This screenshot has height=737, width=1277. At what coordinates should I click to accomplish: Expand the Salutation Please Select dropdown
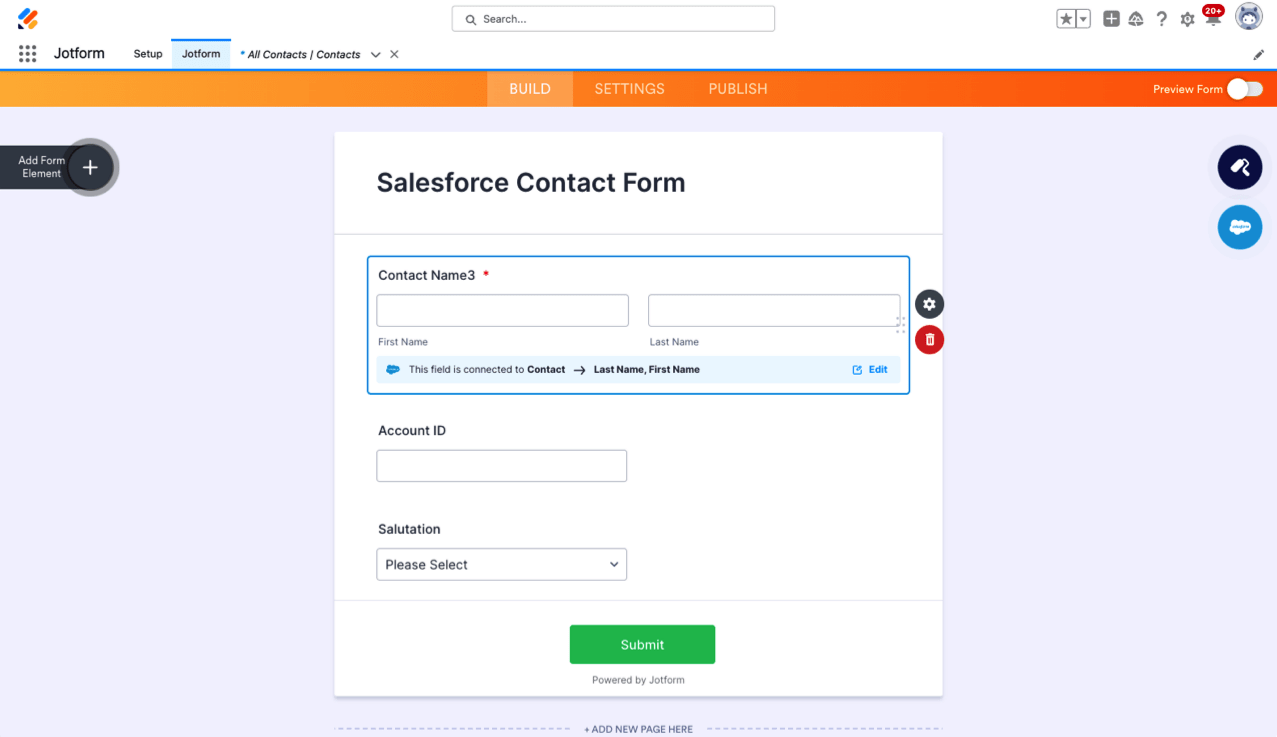click(x=501, y=564)
